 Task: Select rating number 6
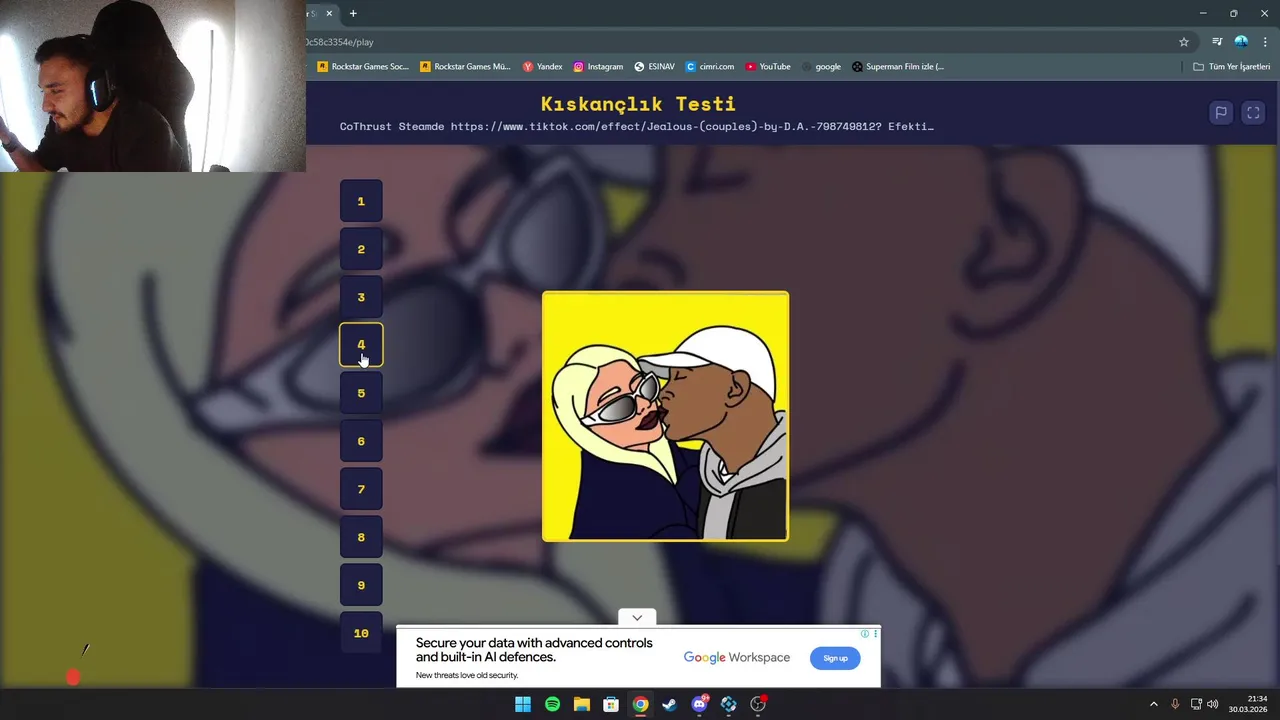click(x=361, y=441)
